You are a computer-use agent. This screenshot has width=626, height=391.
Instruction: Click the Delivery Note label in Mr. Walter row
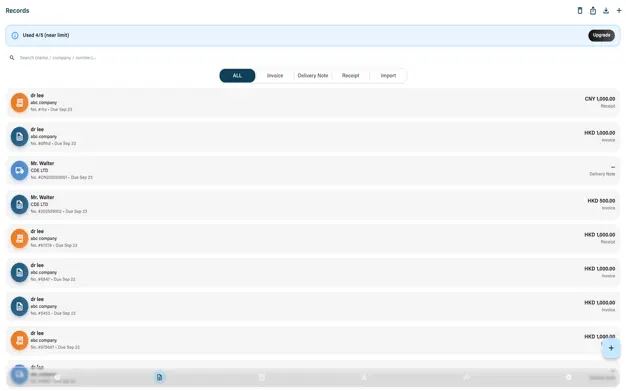click(602, 174)
